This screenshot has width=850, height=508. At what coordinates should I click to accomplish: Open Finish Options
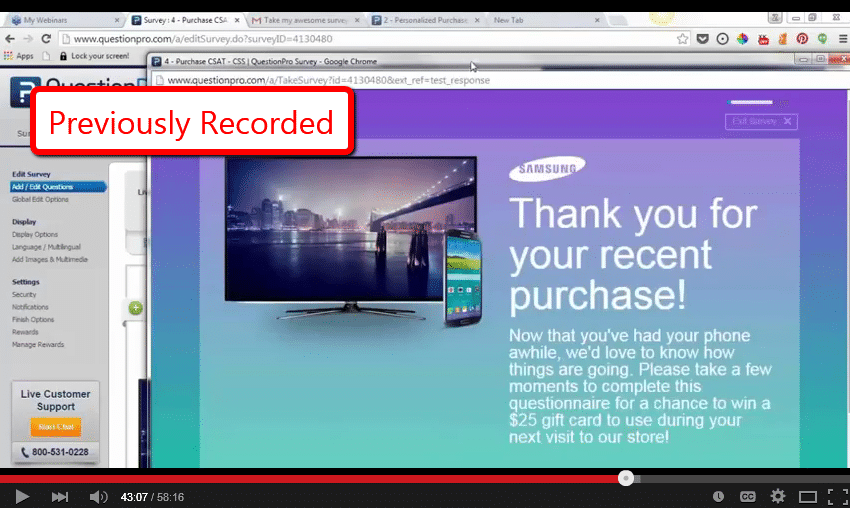[x=33, y=320]
